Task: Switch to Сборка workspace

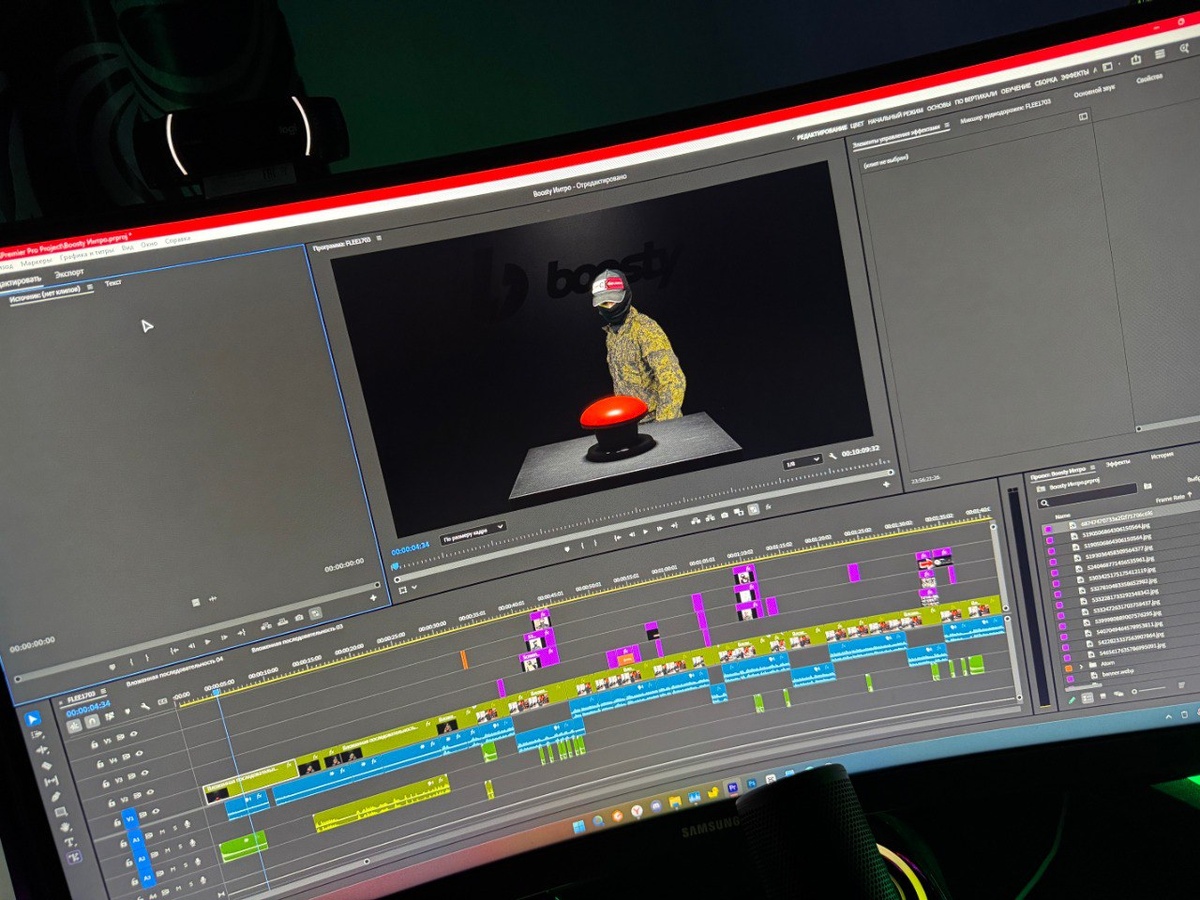Action: (x=1046, y=82)
